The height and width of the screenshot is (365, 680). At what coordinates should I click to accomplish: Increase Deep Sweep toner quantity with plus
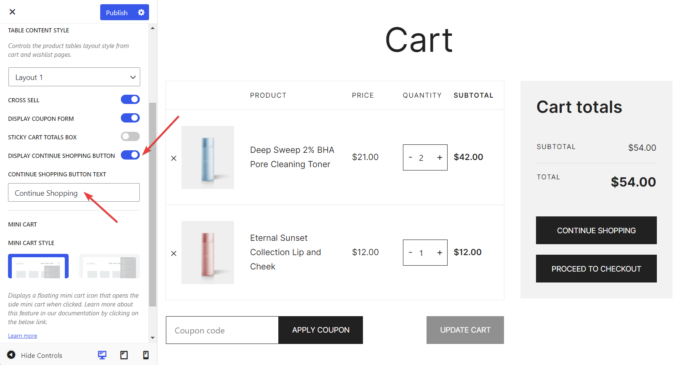(439, 157)
